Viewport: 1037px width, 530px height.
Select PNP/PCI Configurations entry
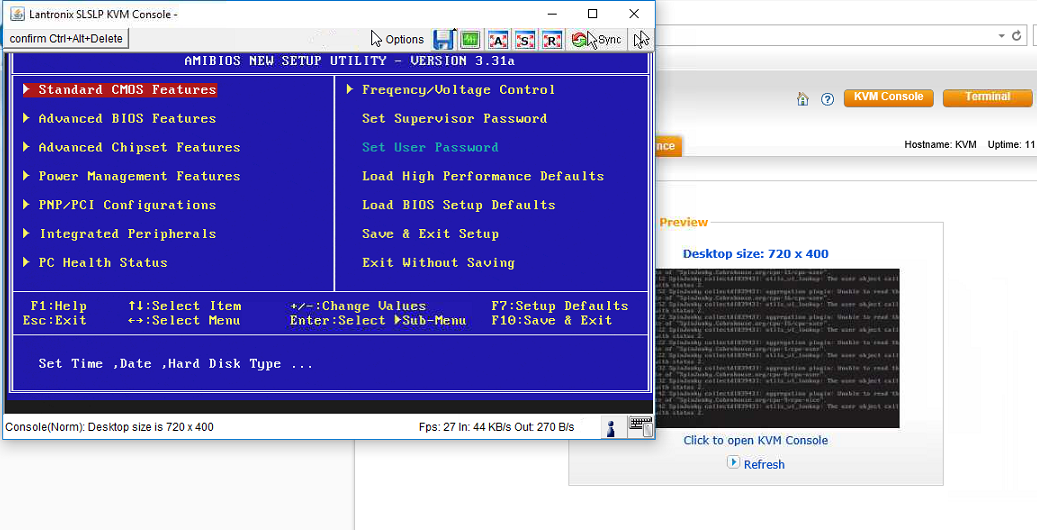tap(127, 205)
